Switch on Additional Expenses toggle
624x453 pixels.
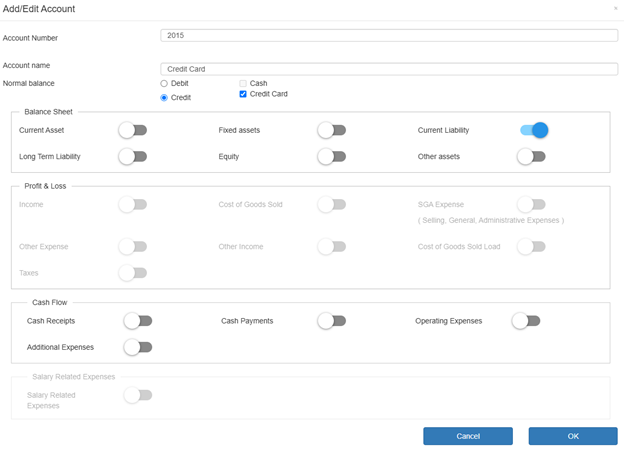[x=138, y=347]
